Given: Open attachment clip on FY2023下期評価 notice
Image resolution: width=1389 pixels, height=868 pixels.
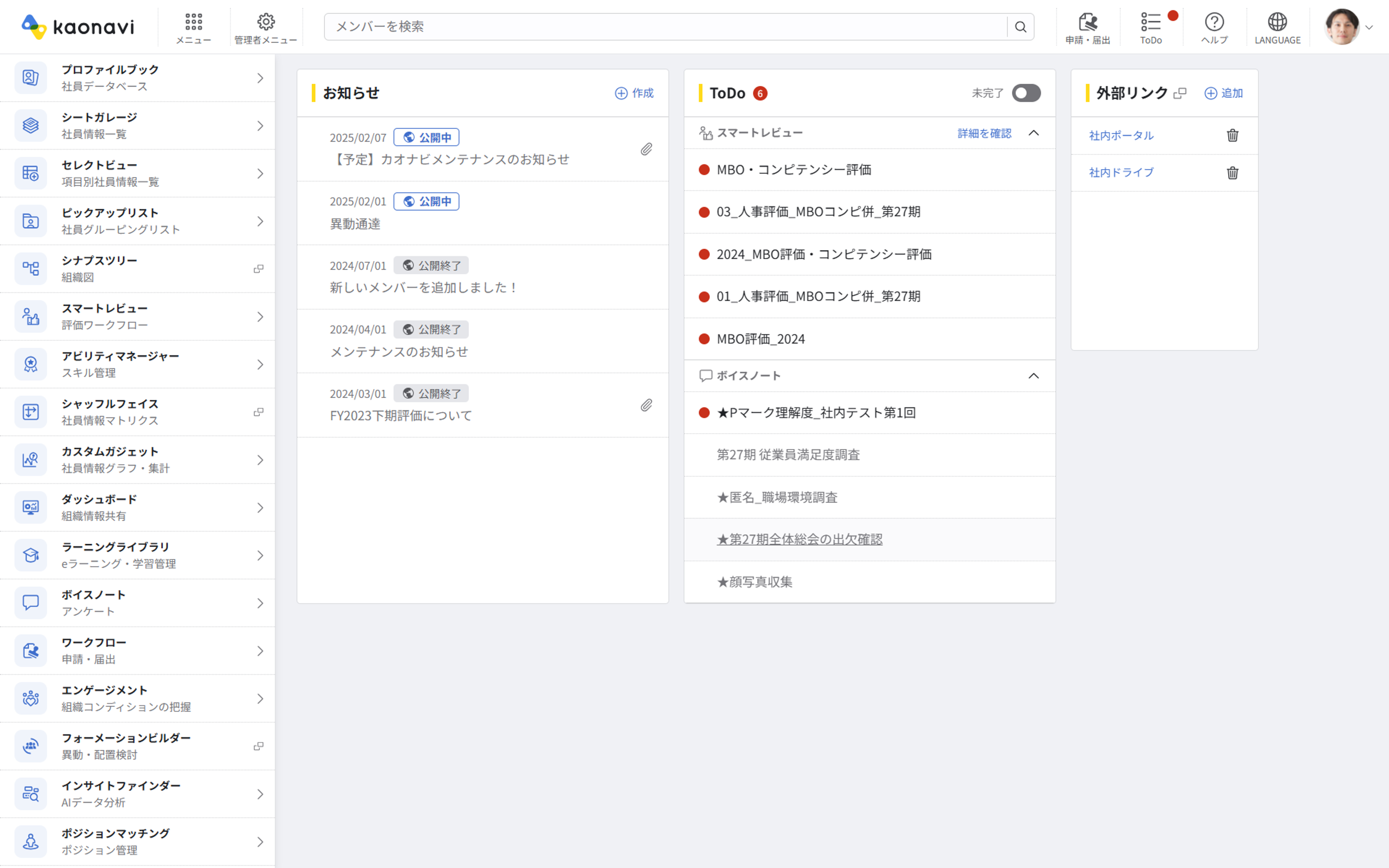Looking at the screenshot, I should click(x=646, y=405).
